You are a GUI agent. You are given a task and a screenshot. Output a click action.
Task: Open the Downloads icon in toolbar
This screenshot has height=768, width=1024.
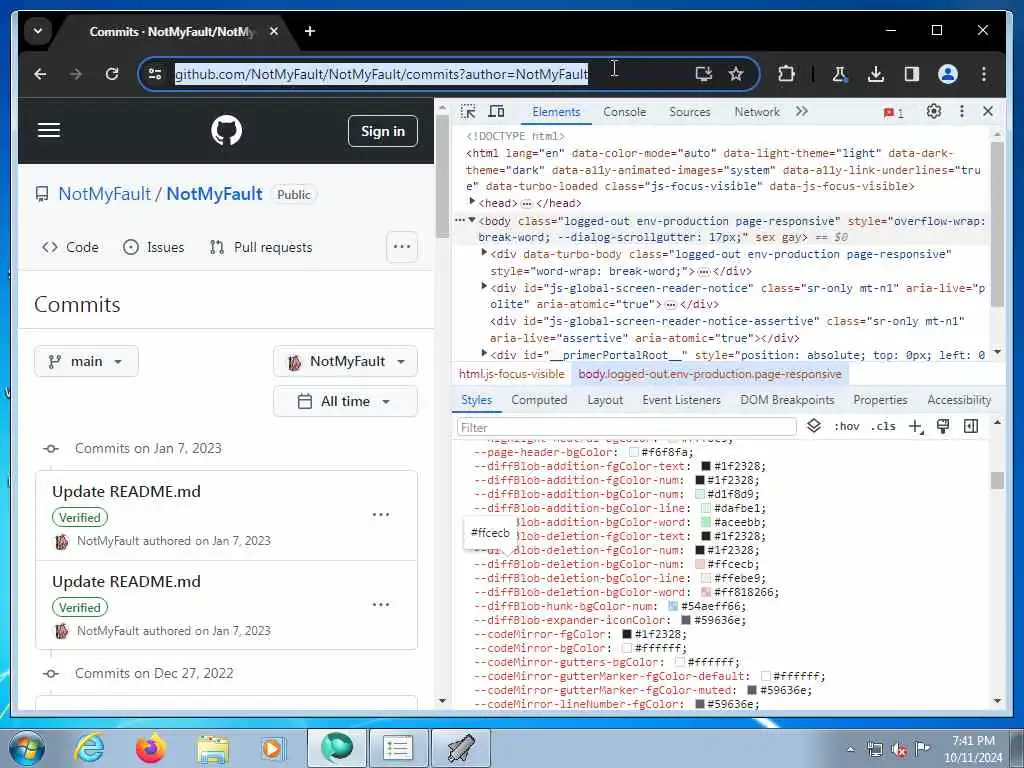coord(876,74)
